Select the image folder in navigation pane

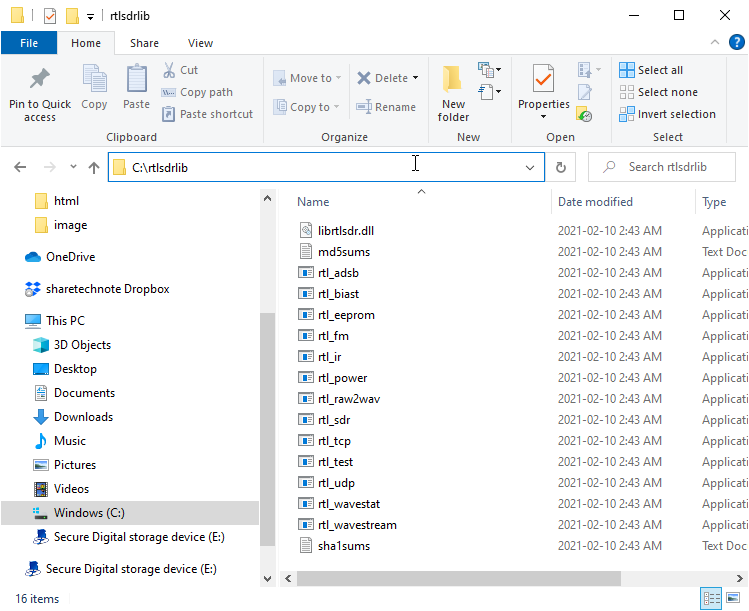(x=61, y=225)
